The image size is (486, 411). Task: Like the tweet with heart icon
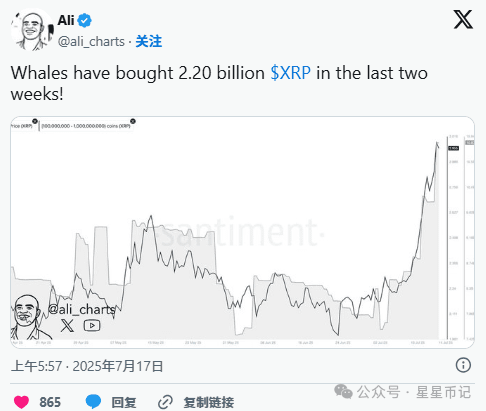click(x=21, y=402)
